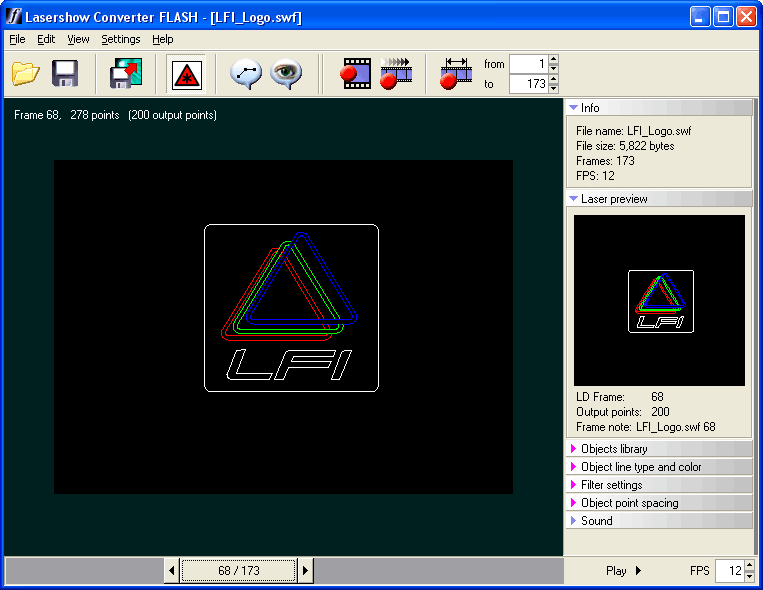Screen dimensions: 763x590
Task: Open the Help menu
Action: coord(163,39)
